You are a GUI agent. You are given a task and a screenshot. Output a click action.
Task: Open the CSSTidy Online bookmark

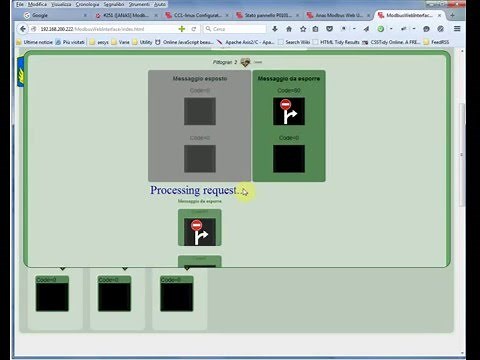click(391, 42)
